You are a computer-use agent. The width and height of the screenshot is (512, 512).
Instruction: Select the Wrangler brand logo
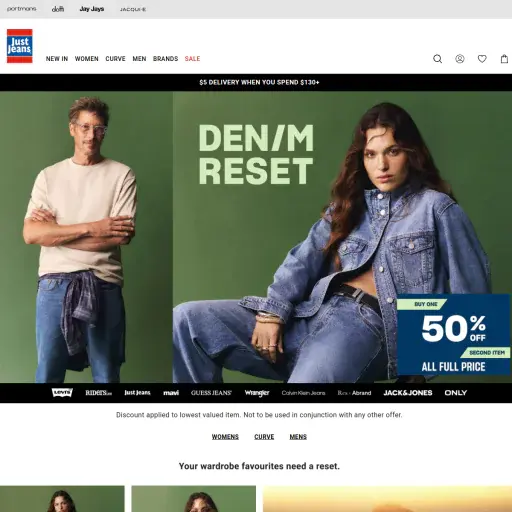(257, 393)
